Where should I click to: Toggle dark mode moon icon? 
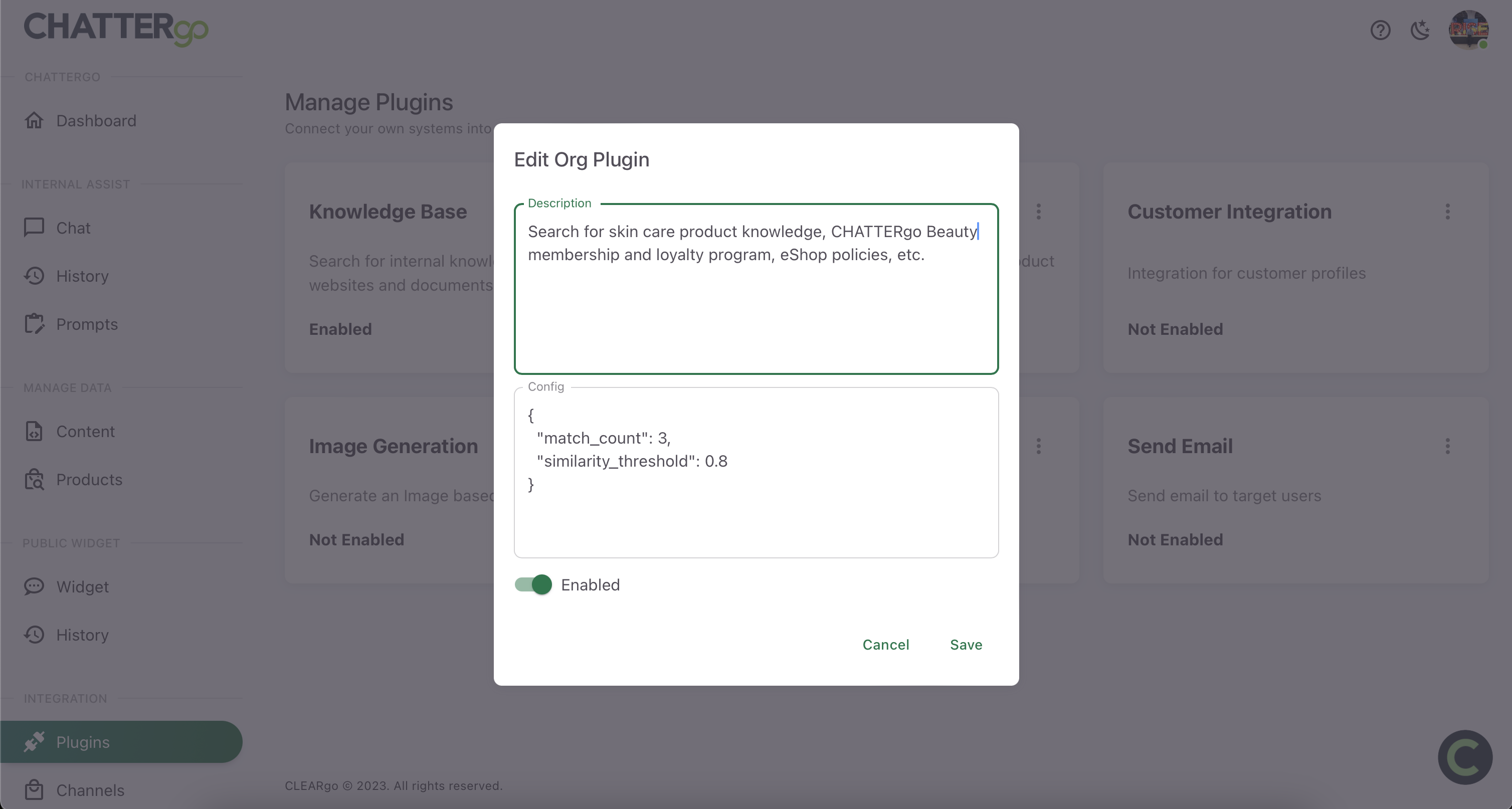click(1420, 30)
